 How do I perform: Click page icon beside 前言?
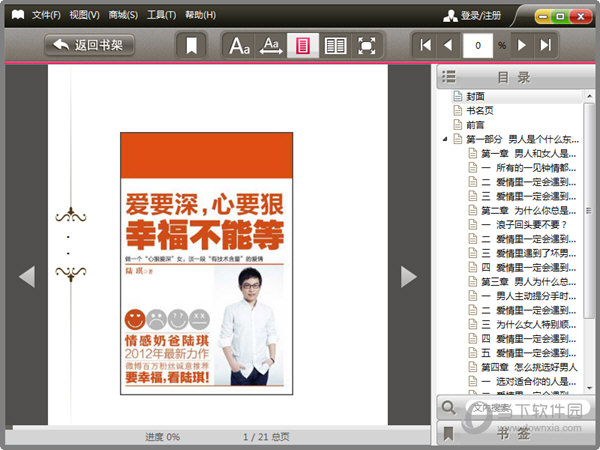point(458,125)
